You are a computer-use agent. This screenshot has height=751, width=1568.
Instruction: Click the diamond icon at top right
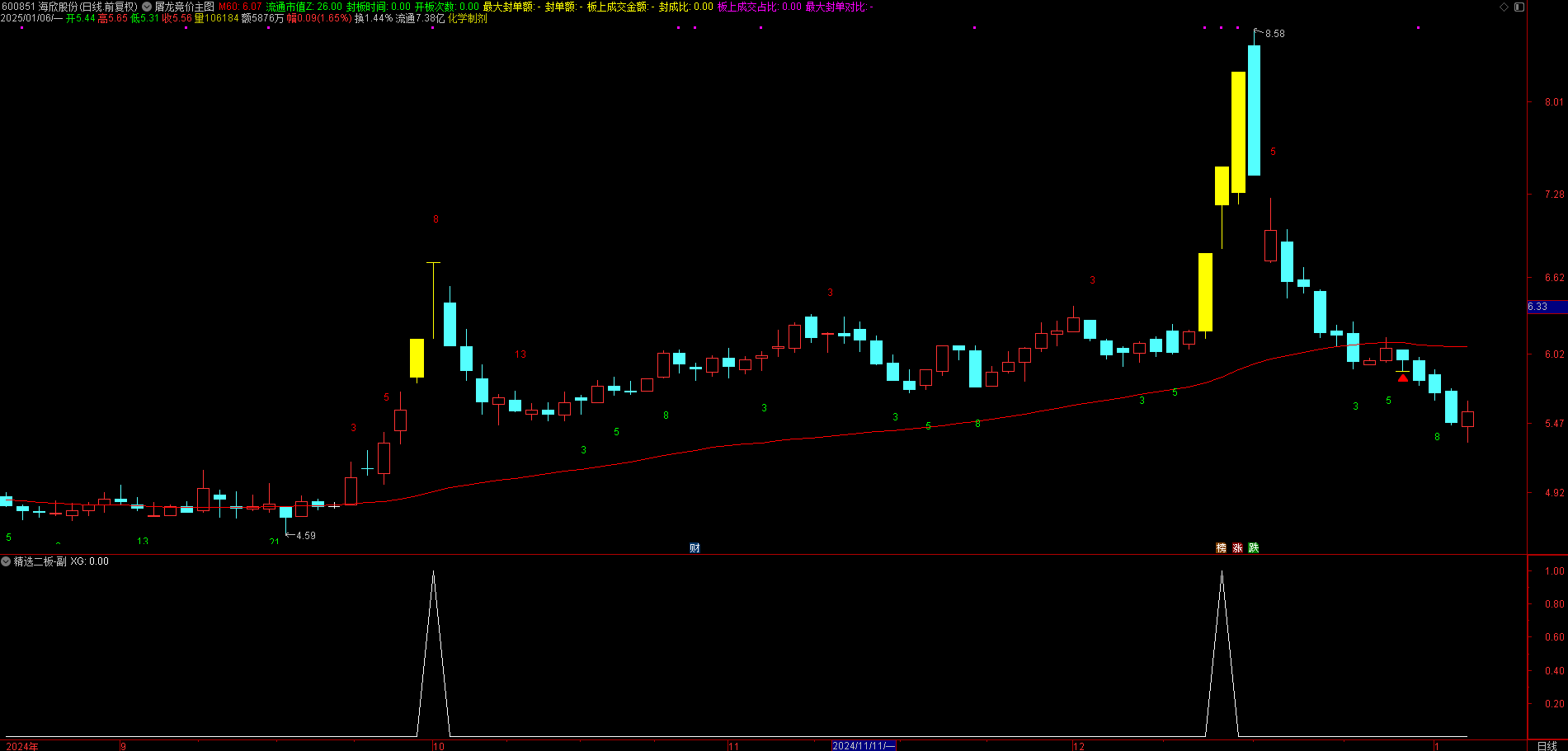1504,7
